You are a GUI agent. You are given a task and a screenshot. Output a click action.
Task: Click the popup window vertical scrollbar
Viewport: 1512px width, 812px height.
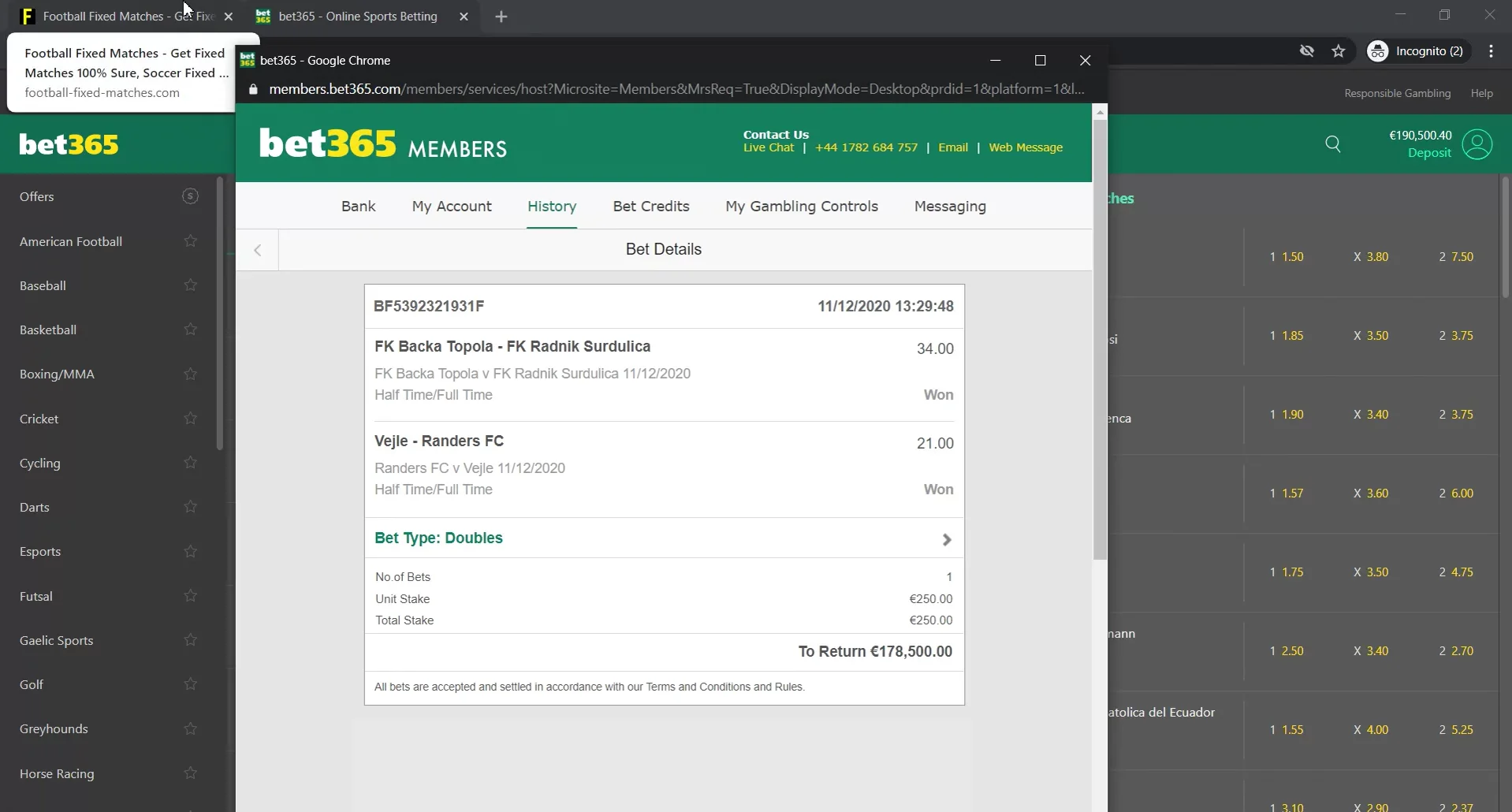[x=1100, y=339]
